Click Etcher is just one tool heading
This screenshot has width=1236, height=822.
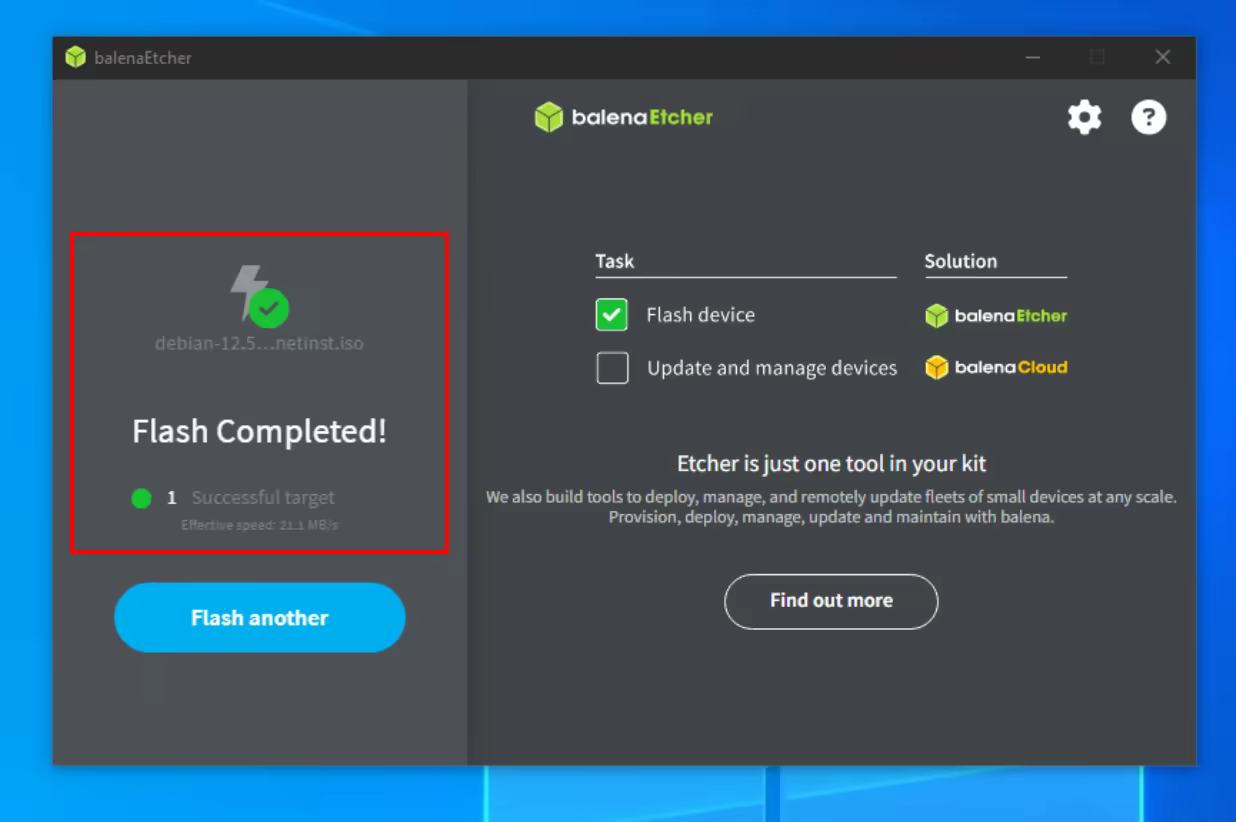pyautogui.click(x=832, y=464)
